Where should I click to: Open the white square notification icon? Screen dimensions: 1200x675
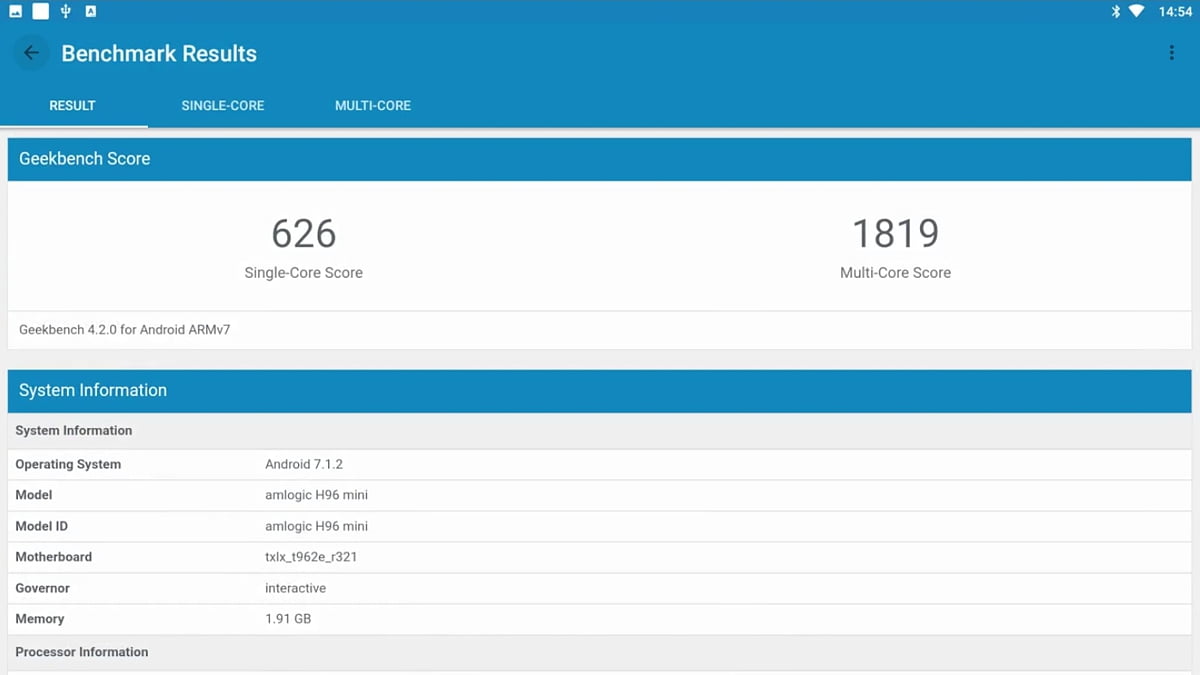[x=40, y=11]
